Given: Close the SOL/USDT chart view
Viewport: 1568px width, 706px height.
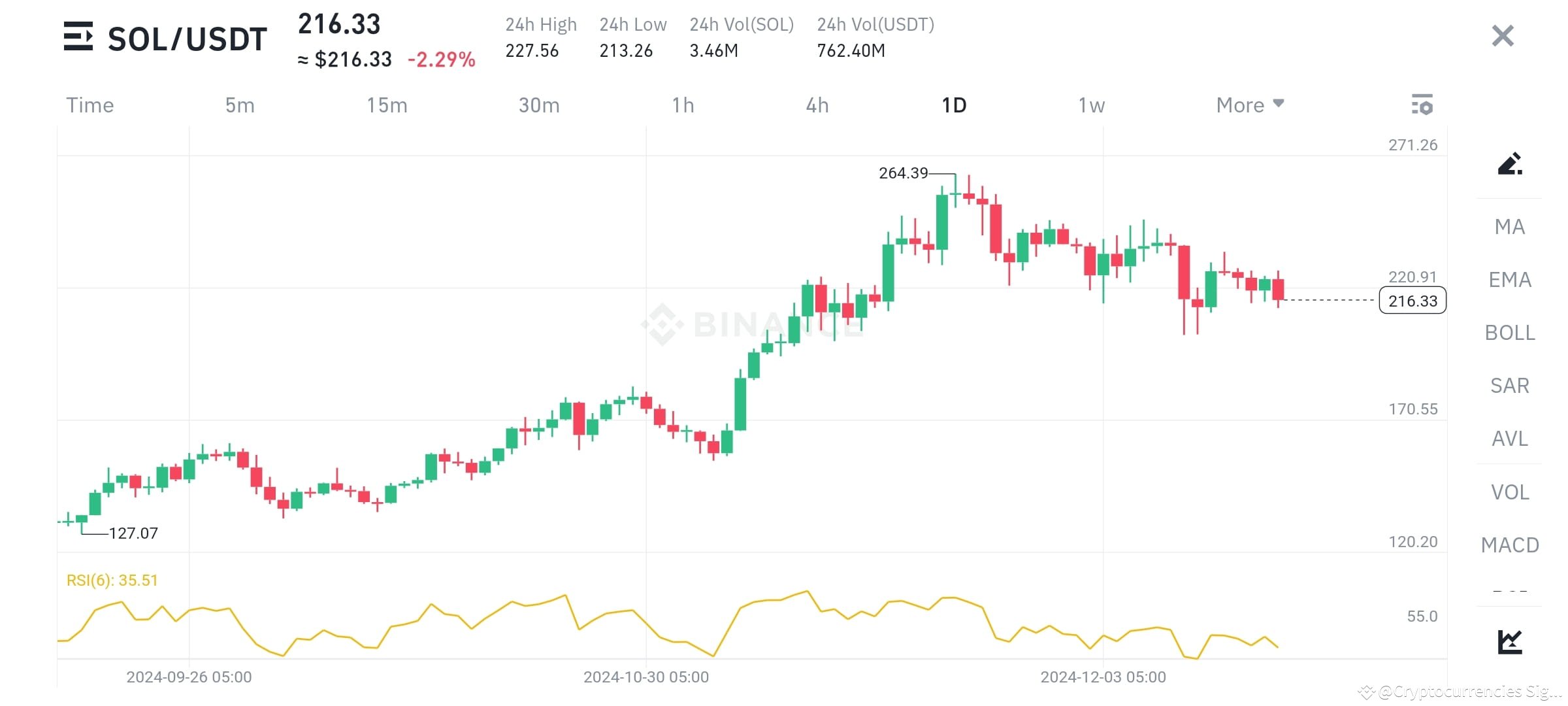Looking at the screenshot, I should tap(1503, 36).
